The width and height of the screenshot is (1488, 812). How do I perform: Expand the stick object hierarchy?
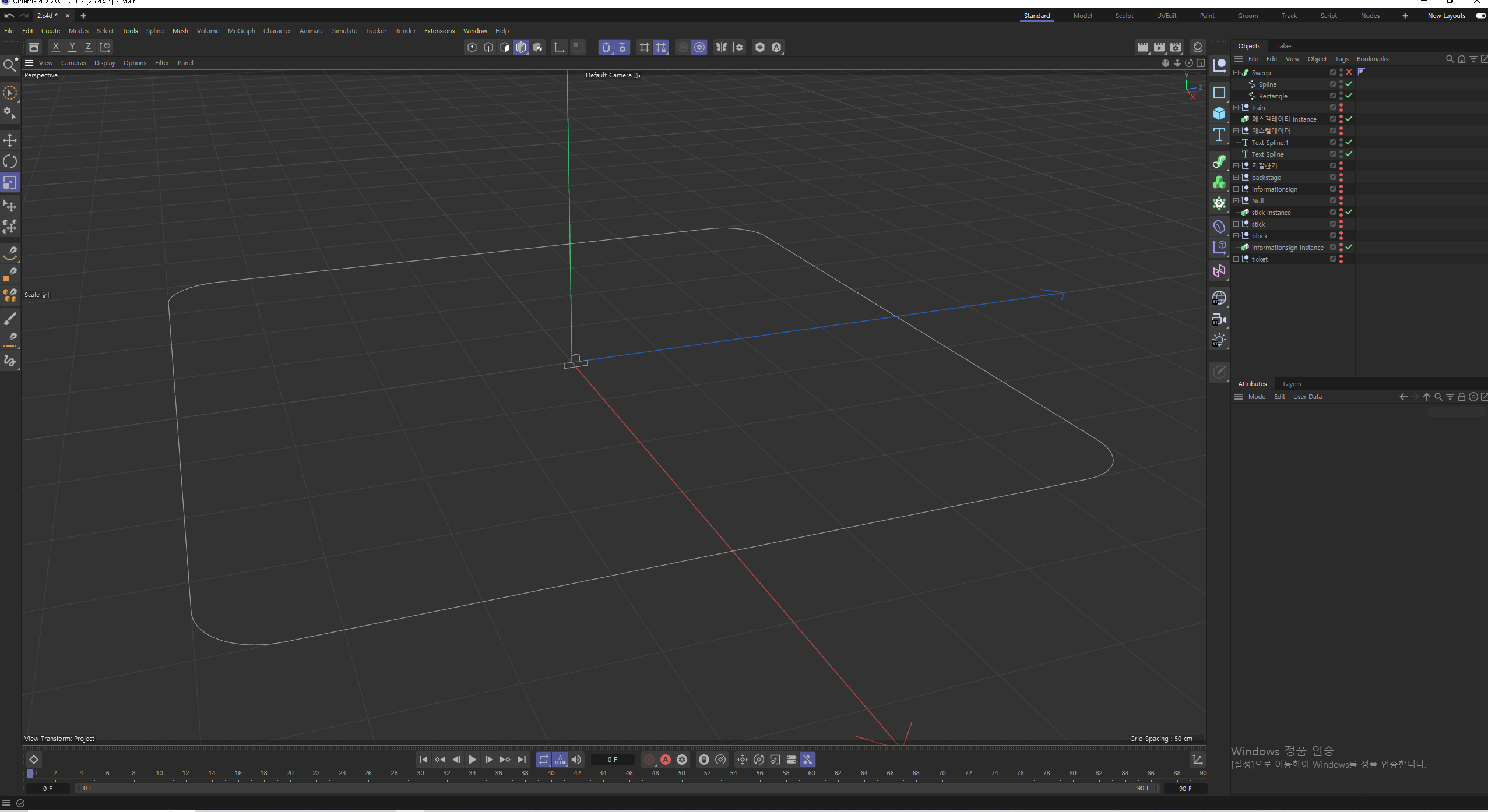click(1236, 224)
